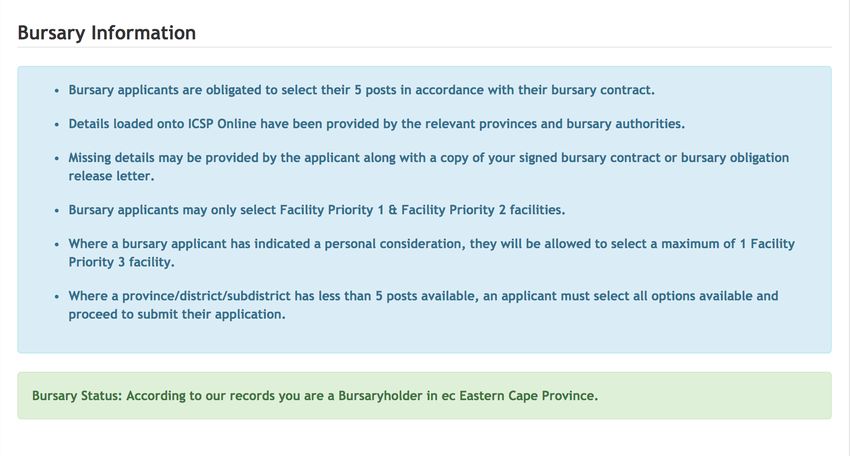Click the personal consideration bullet text
850x456 pixels.
[432, 253]
